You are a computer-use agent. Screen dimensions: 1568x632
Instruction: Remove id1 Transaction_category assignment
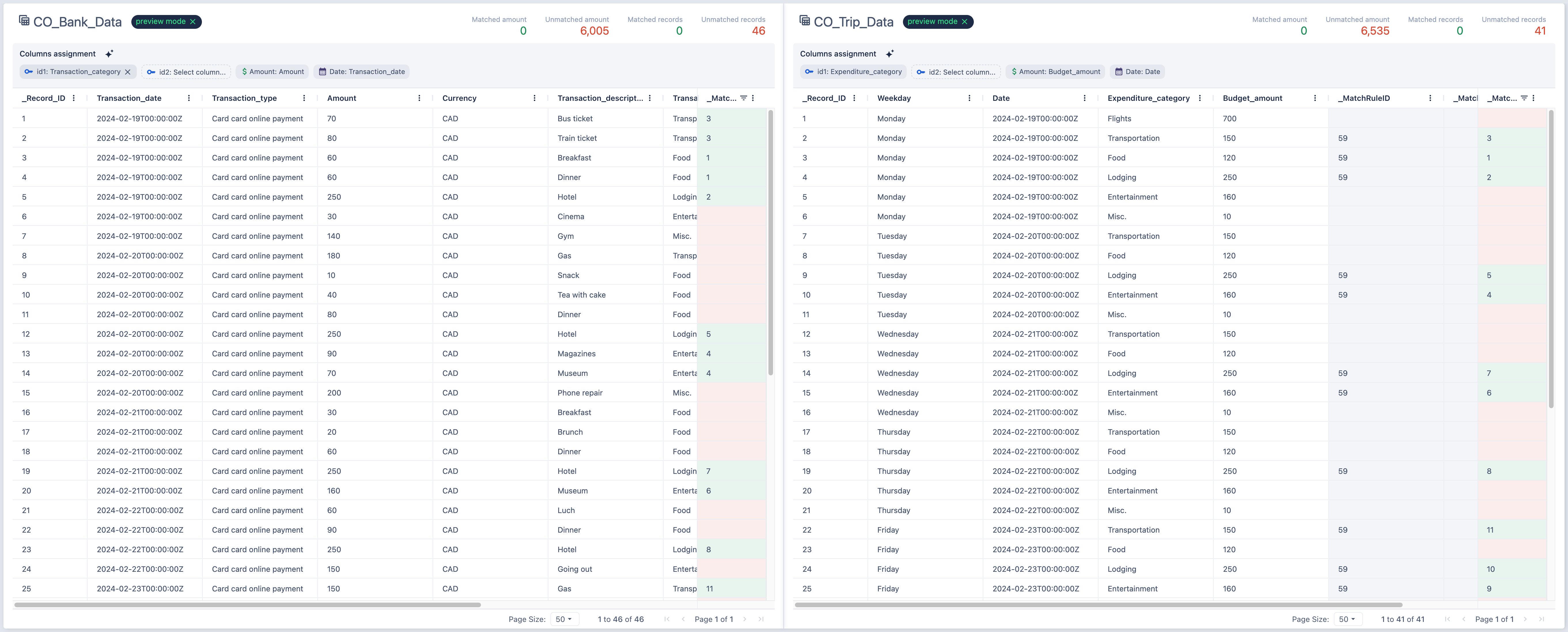127,72
